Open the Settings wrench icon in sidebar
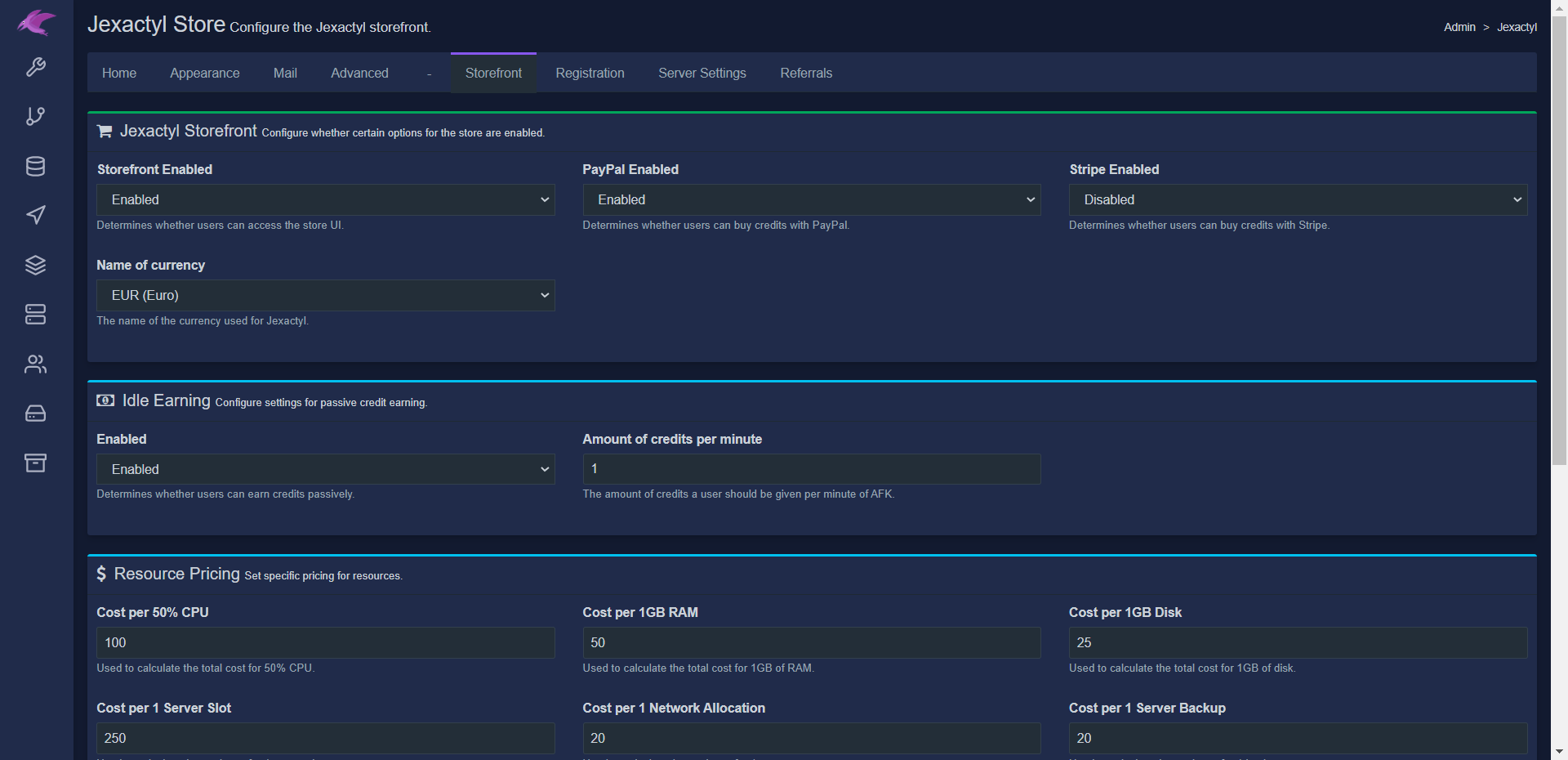The image size is (1568, 760). point(36,67)
